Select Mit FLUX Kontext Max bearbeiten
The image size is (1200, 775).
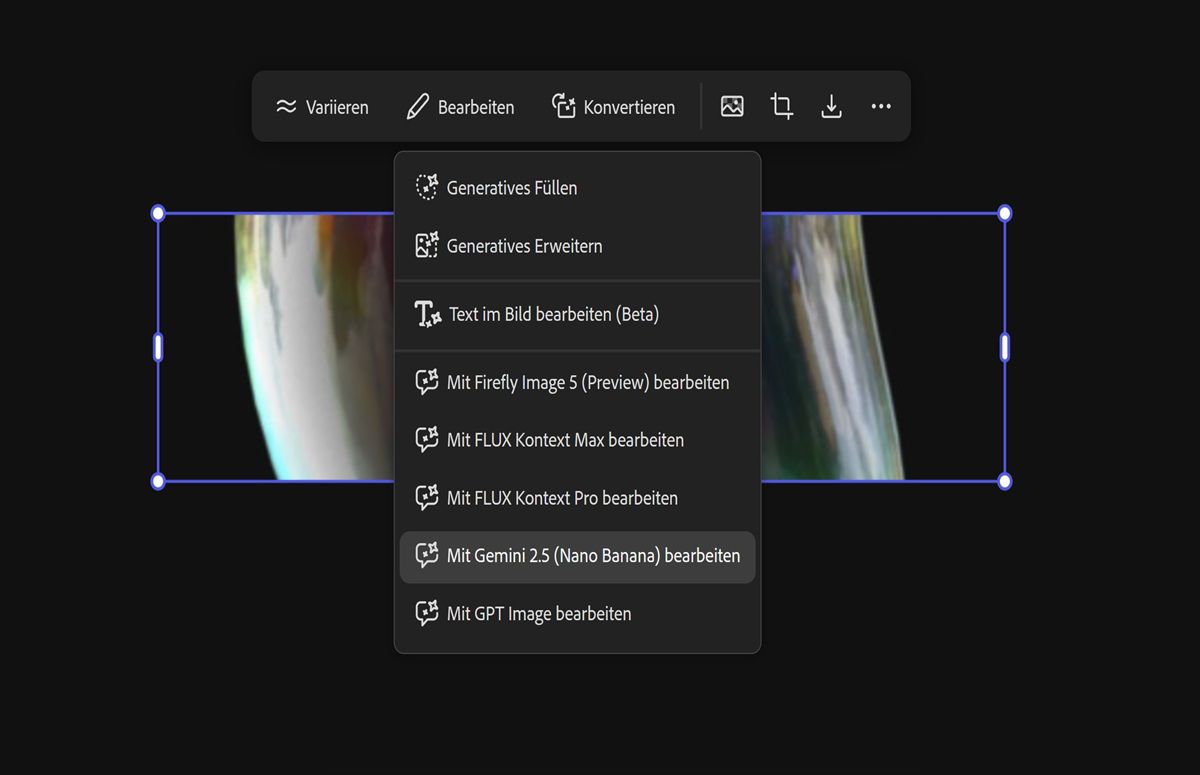[x=577, y=440]
